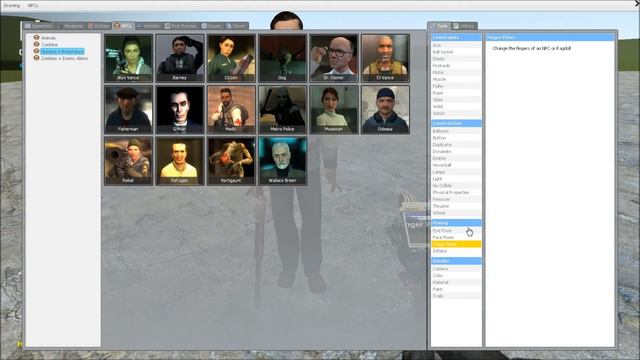Select the Material tool
The image size is (640, 360).
coord(456,282)
